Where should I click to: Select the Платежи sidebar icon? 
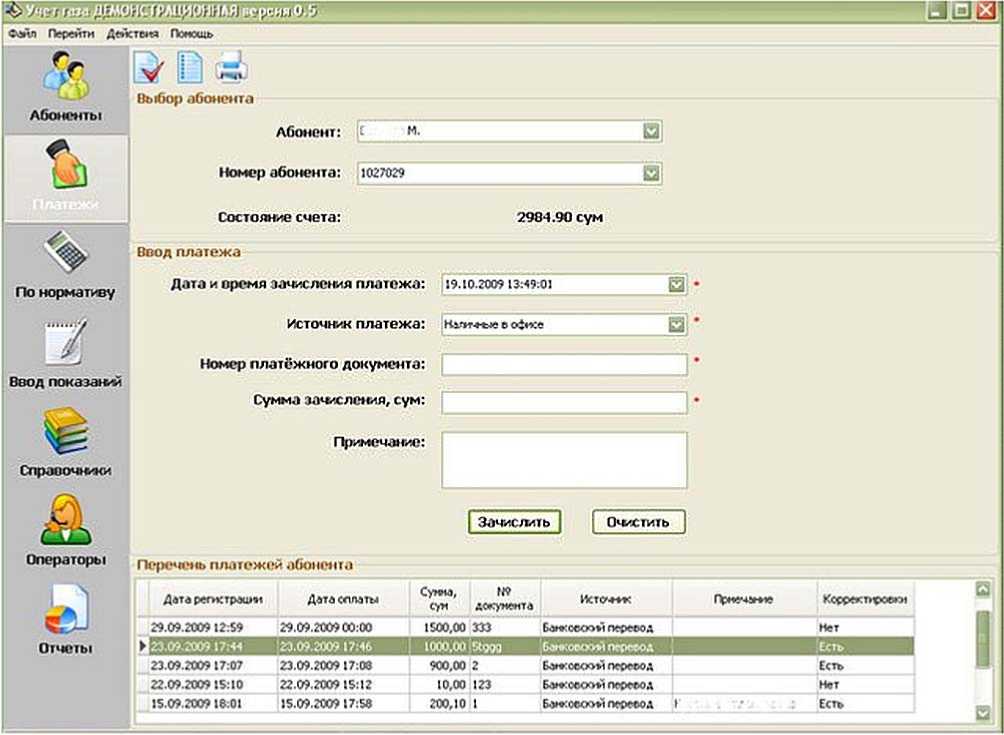tap(65, 176)
